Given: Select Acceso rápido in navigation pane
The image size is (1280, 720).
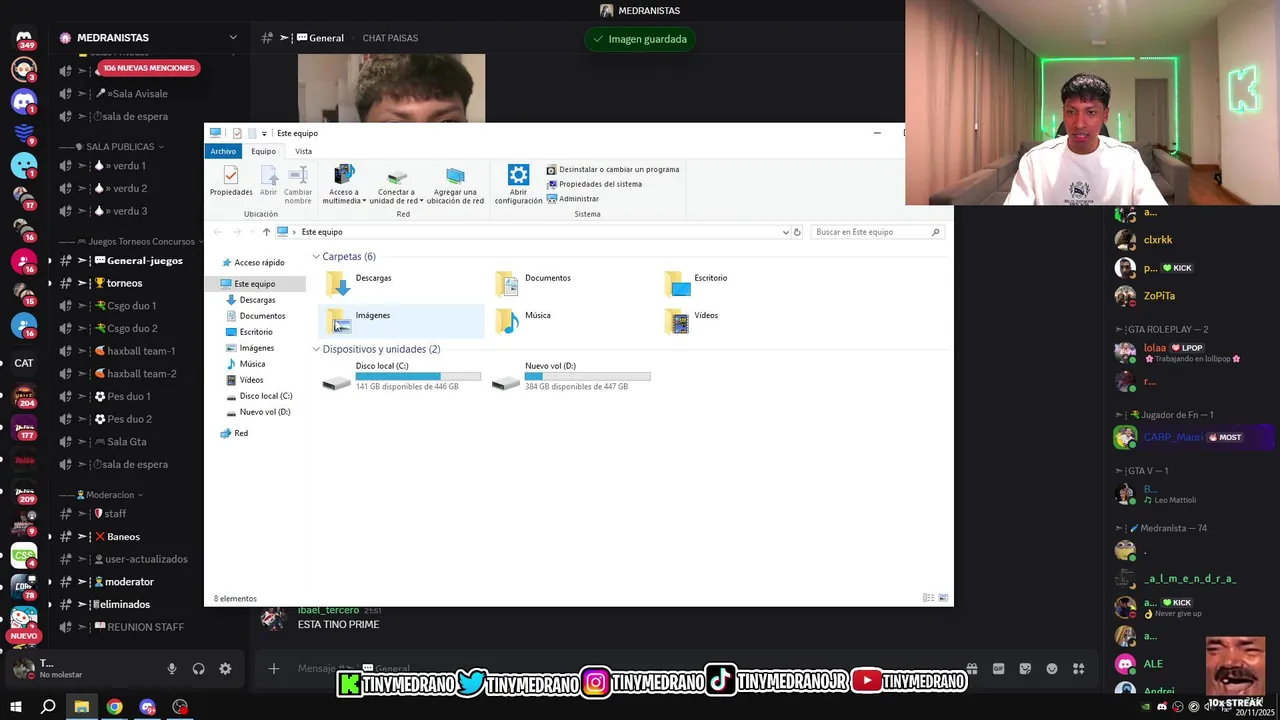Looking at the screenshot, I should [x=253, y=263].
